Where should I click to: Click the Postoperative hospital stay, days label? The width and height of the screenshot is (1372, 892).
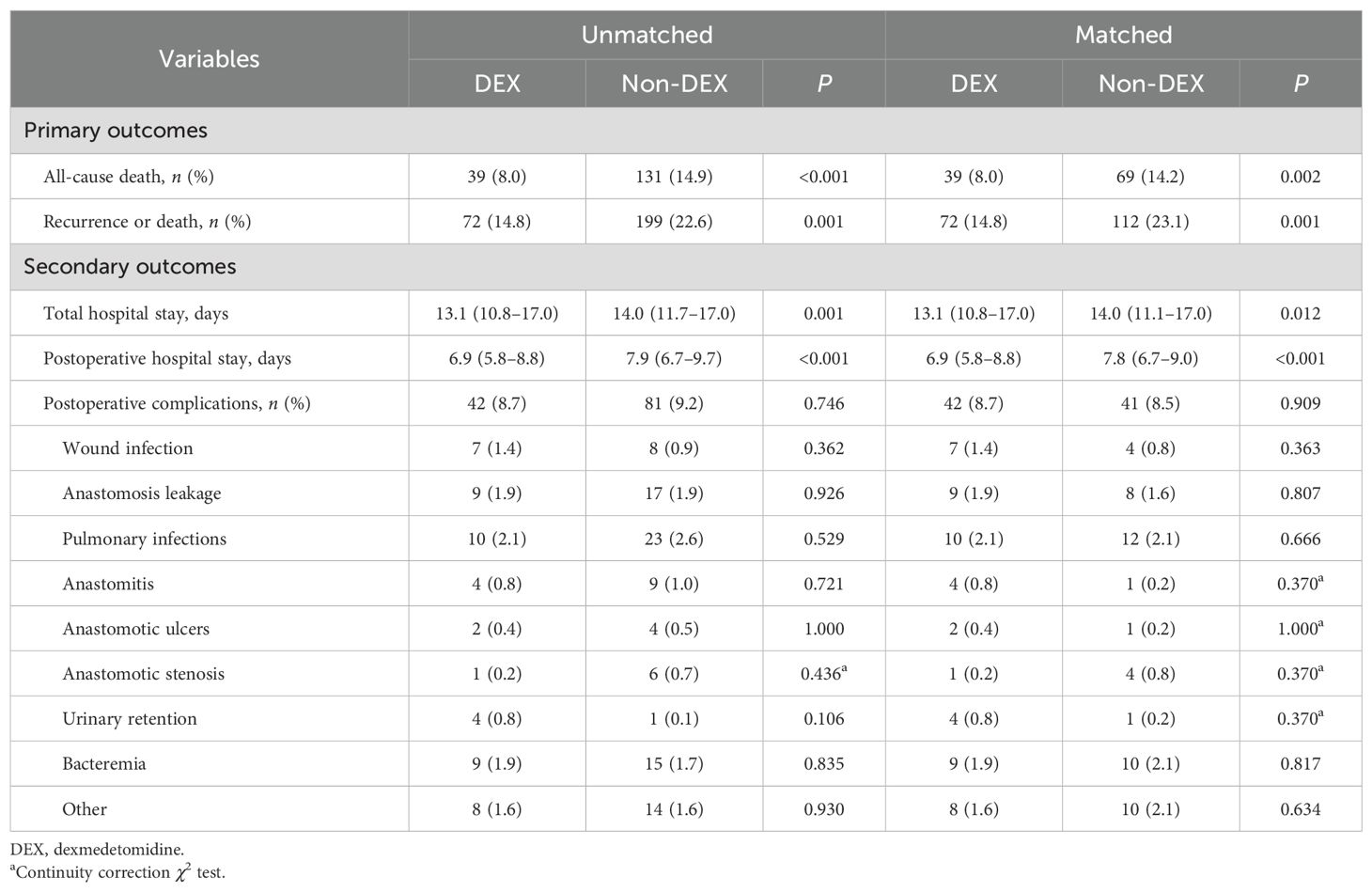pyautogui.click(x=166, y=358)
